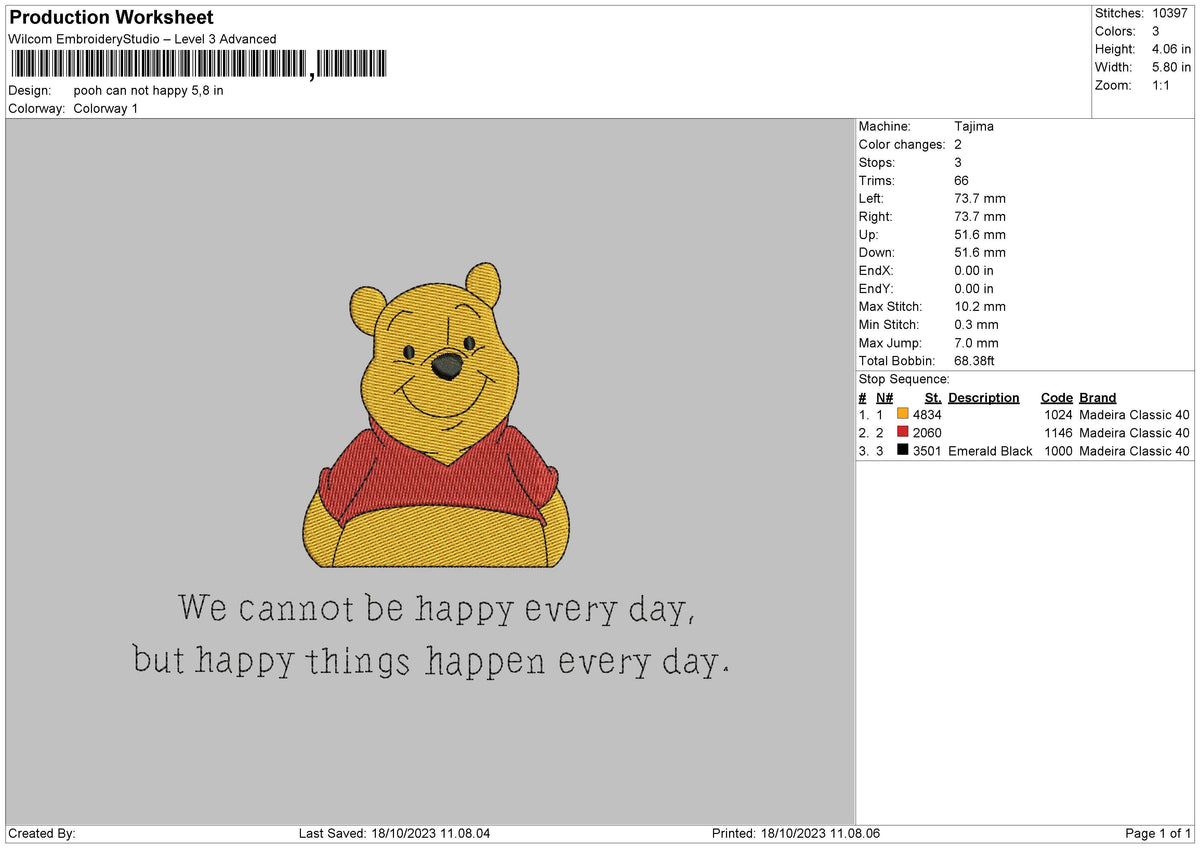The image size is (1200, 848).
Task: Click the 'Color changes:' label
Action: tap(902, 144)
